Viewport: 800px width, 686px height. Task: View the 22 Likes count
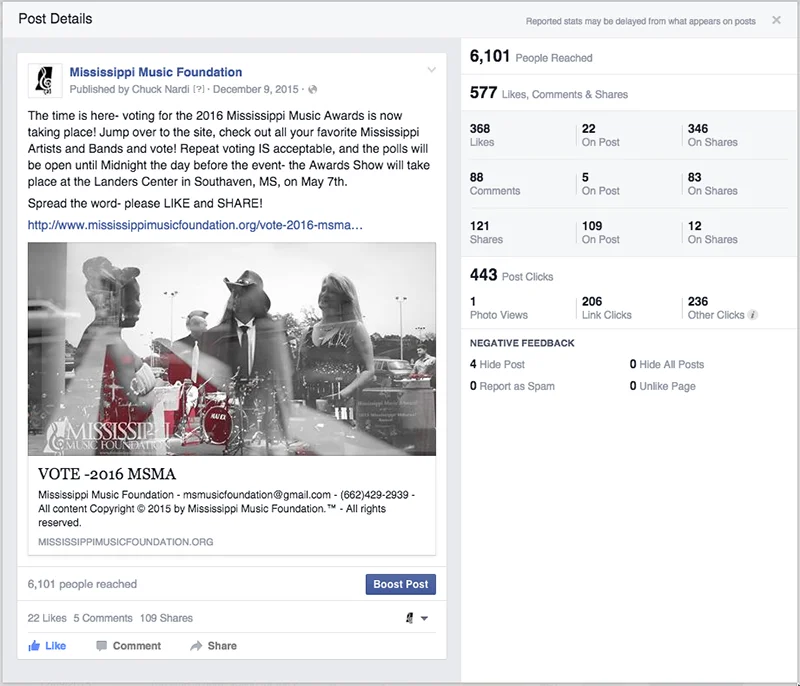(47, 618)
